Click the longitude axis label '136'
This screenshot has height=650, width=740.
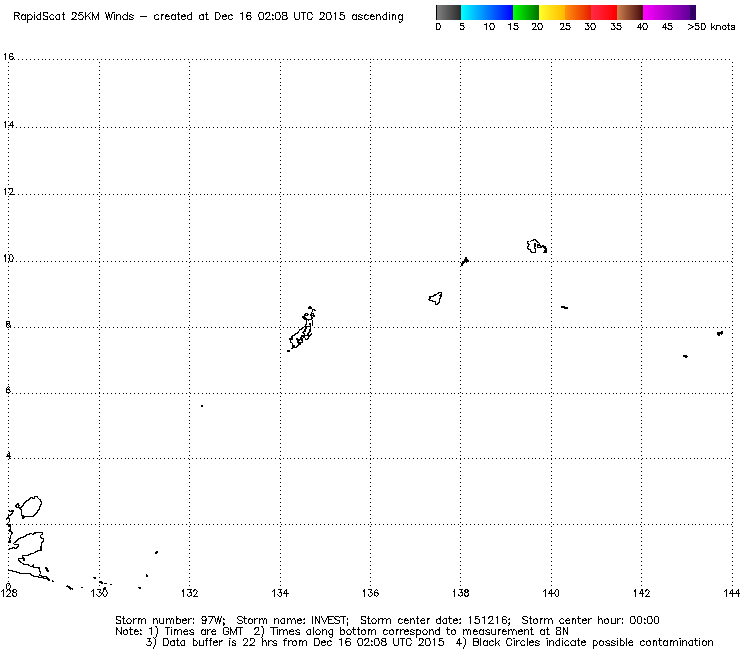(370, 593)
